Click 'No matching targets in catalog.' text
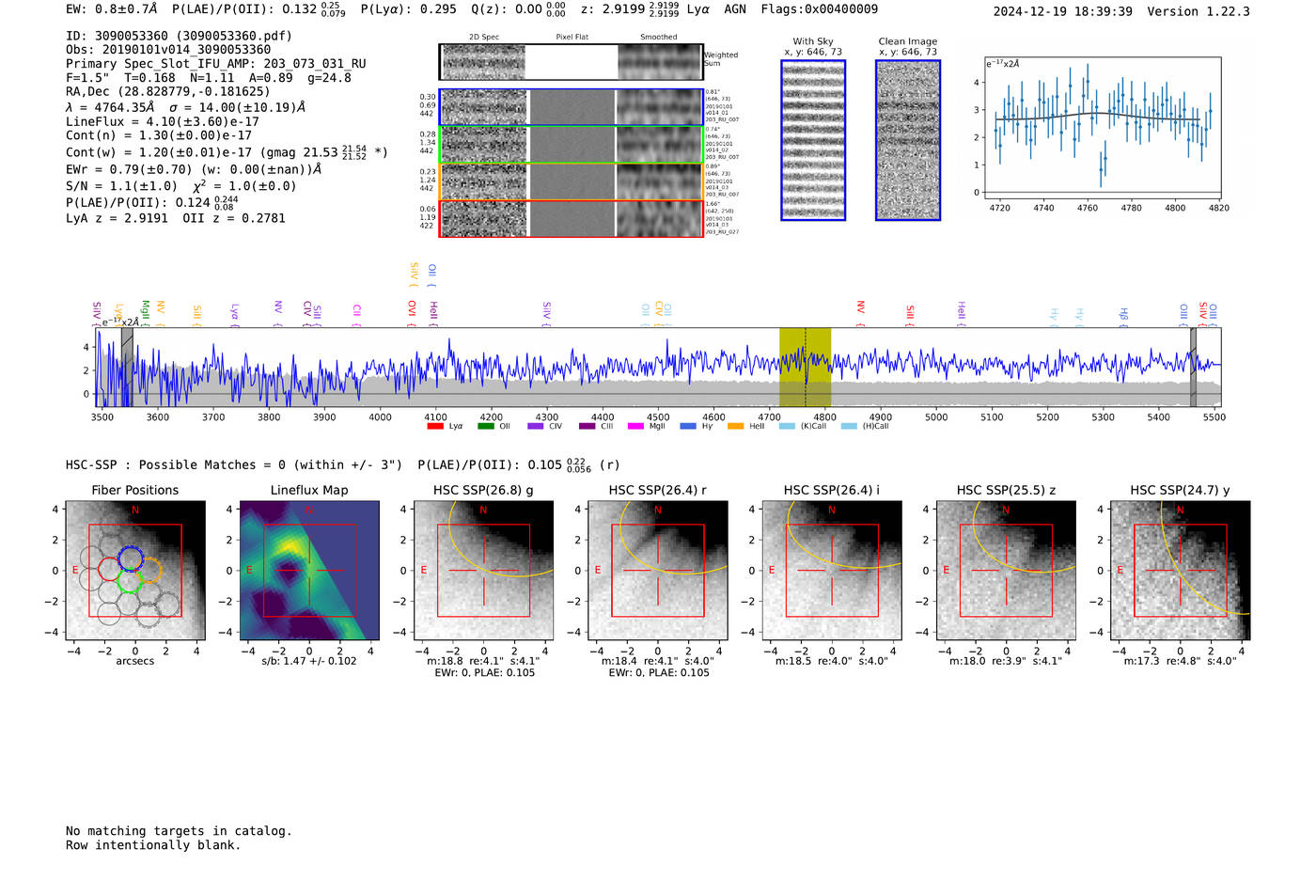Viewport: 1316px width, 896px height. [x=179, y=831]
